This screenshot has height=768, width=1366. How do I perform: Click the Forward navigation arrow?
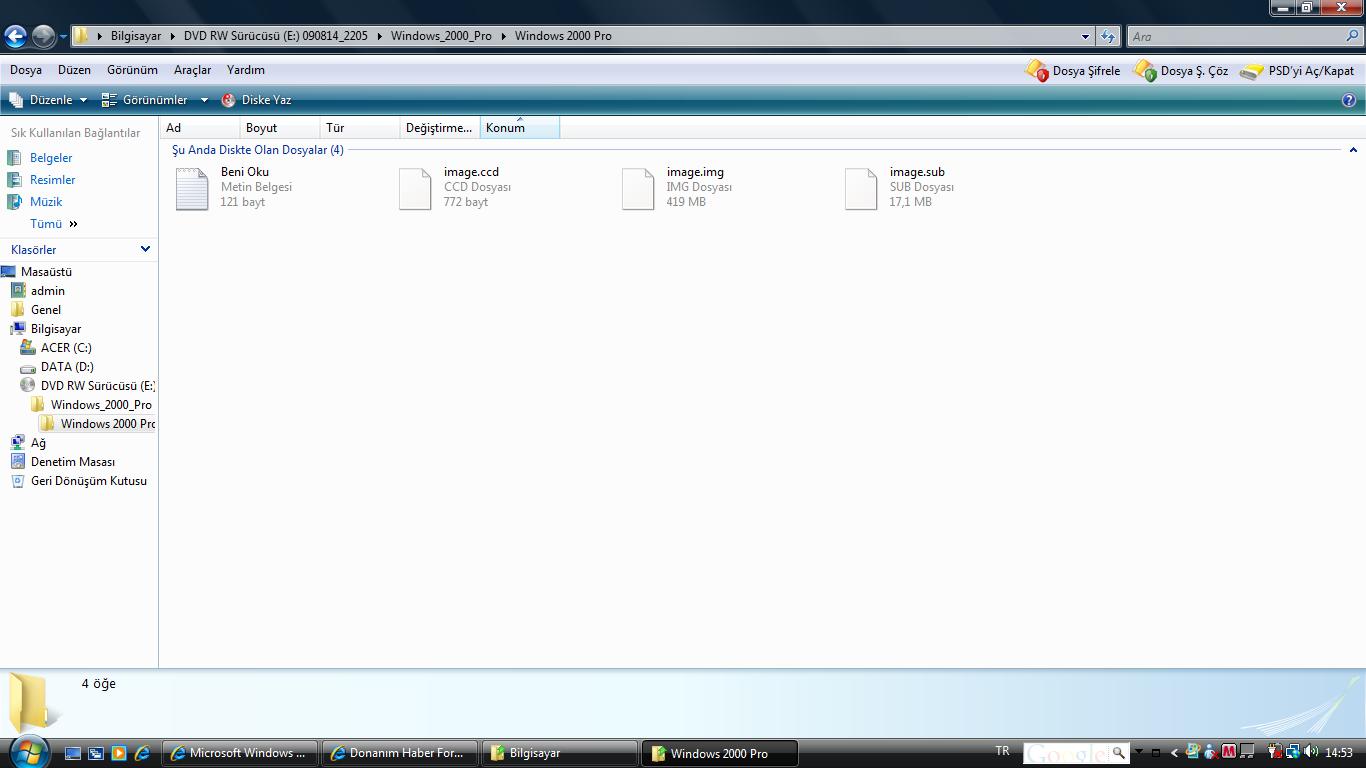43,36
